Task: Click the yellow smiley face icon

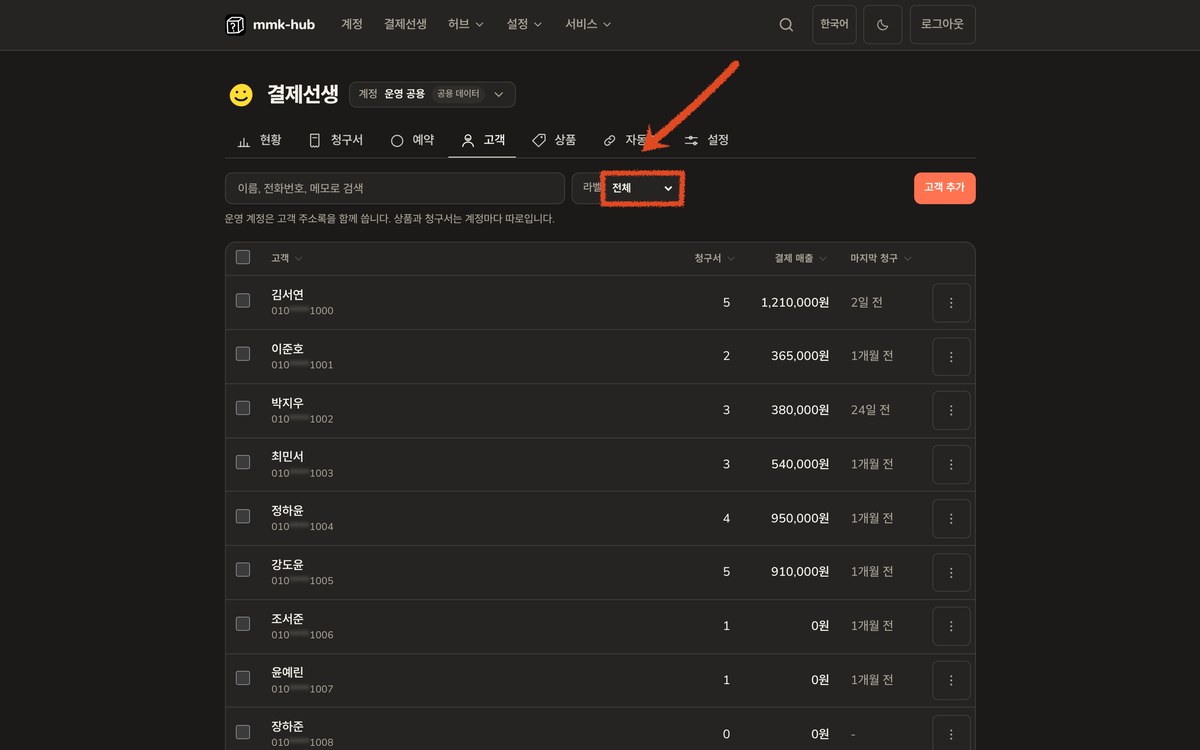Action: [x=241, y=95]
